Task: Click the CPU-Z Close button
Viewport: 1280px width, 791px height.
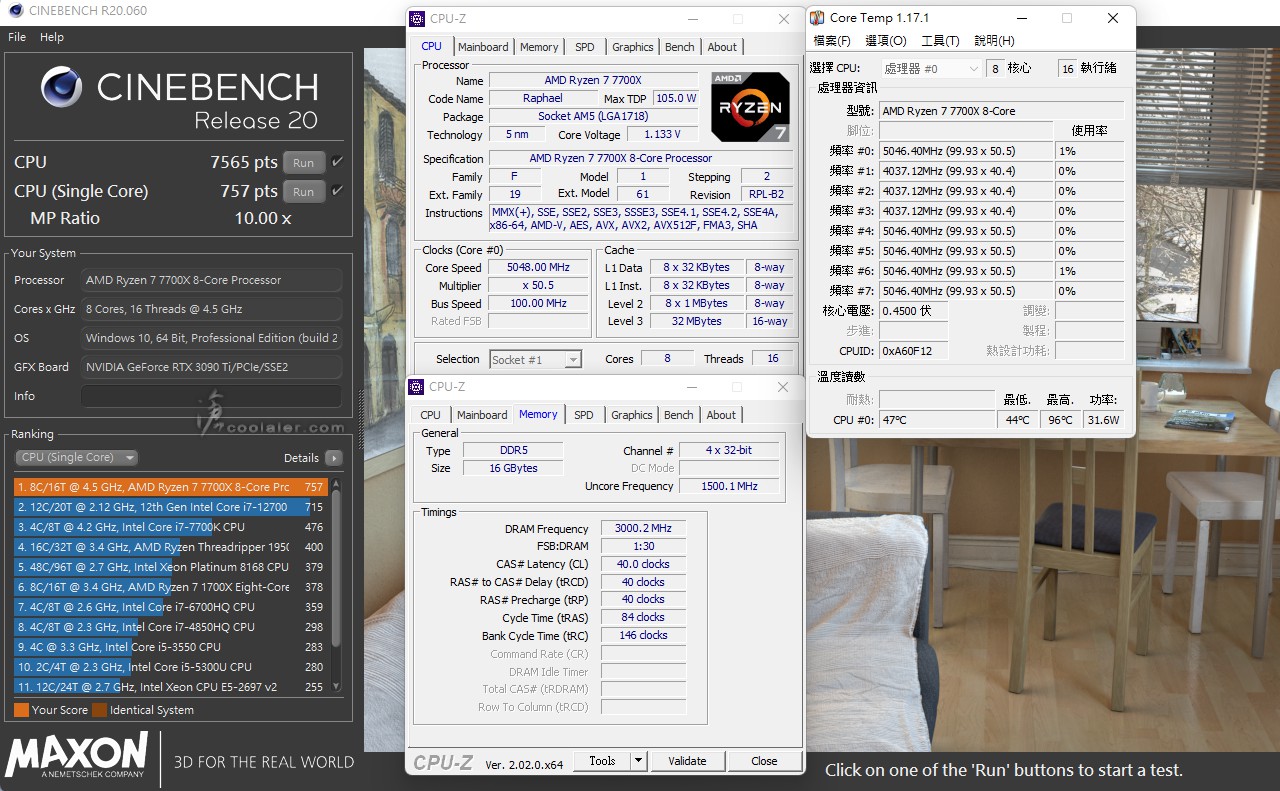Action: coord(764,761)
